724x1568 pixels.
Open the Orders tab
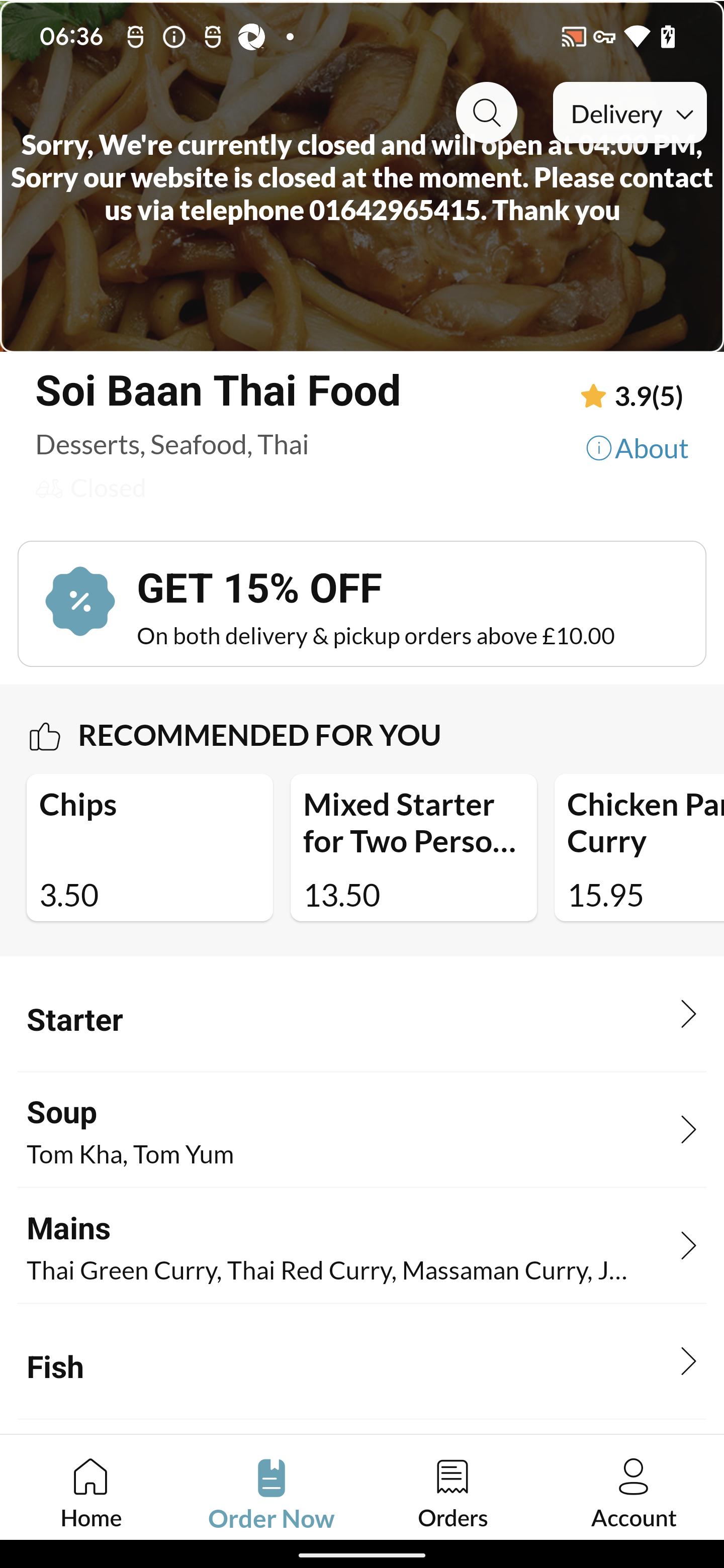click(x=452, y=1494)
